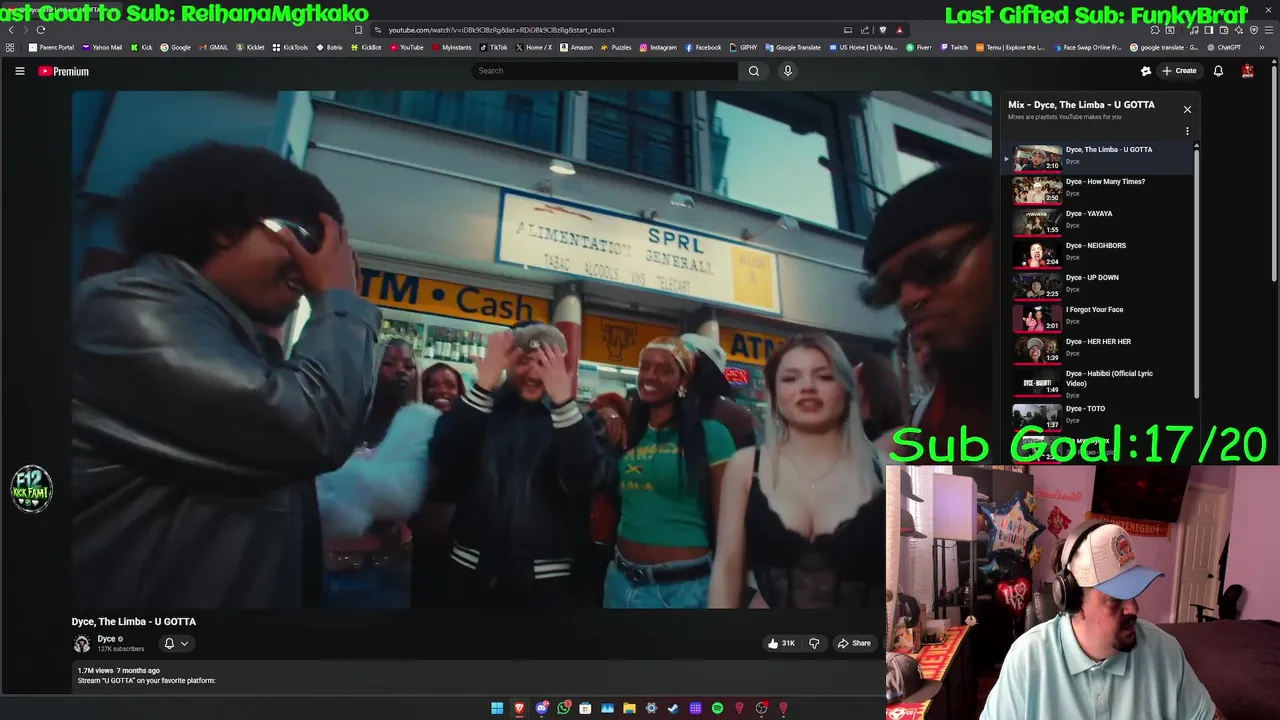1280x720 pixels.
Task: Click the Brave Shields icon in the address bar
Action: pos(882,30)
